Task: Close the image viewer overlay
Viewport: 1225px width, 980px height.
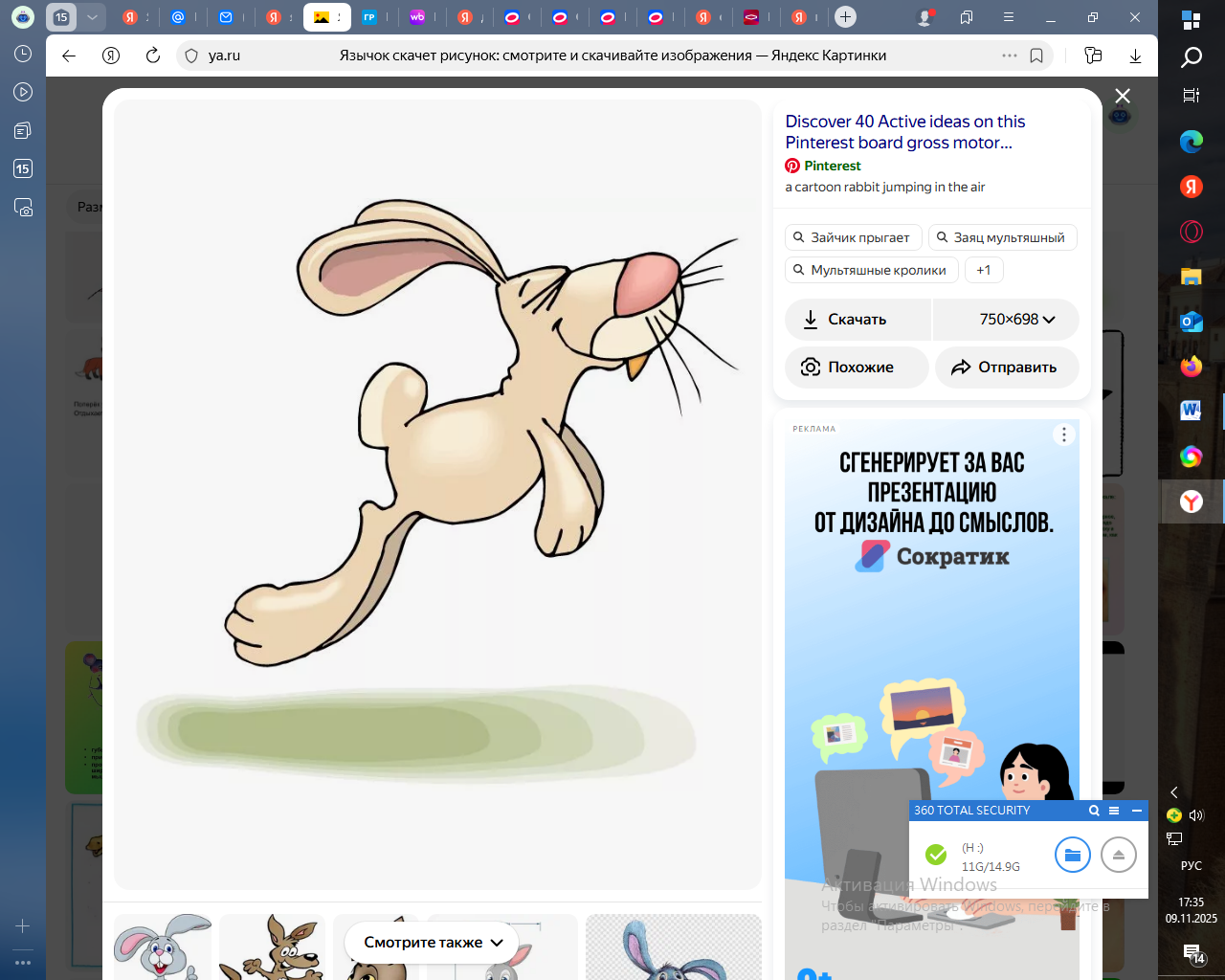Action: 1123,96
